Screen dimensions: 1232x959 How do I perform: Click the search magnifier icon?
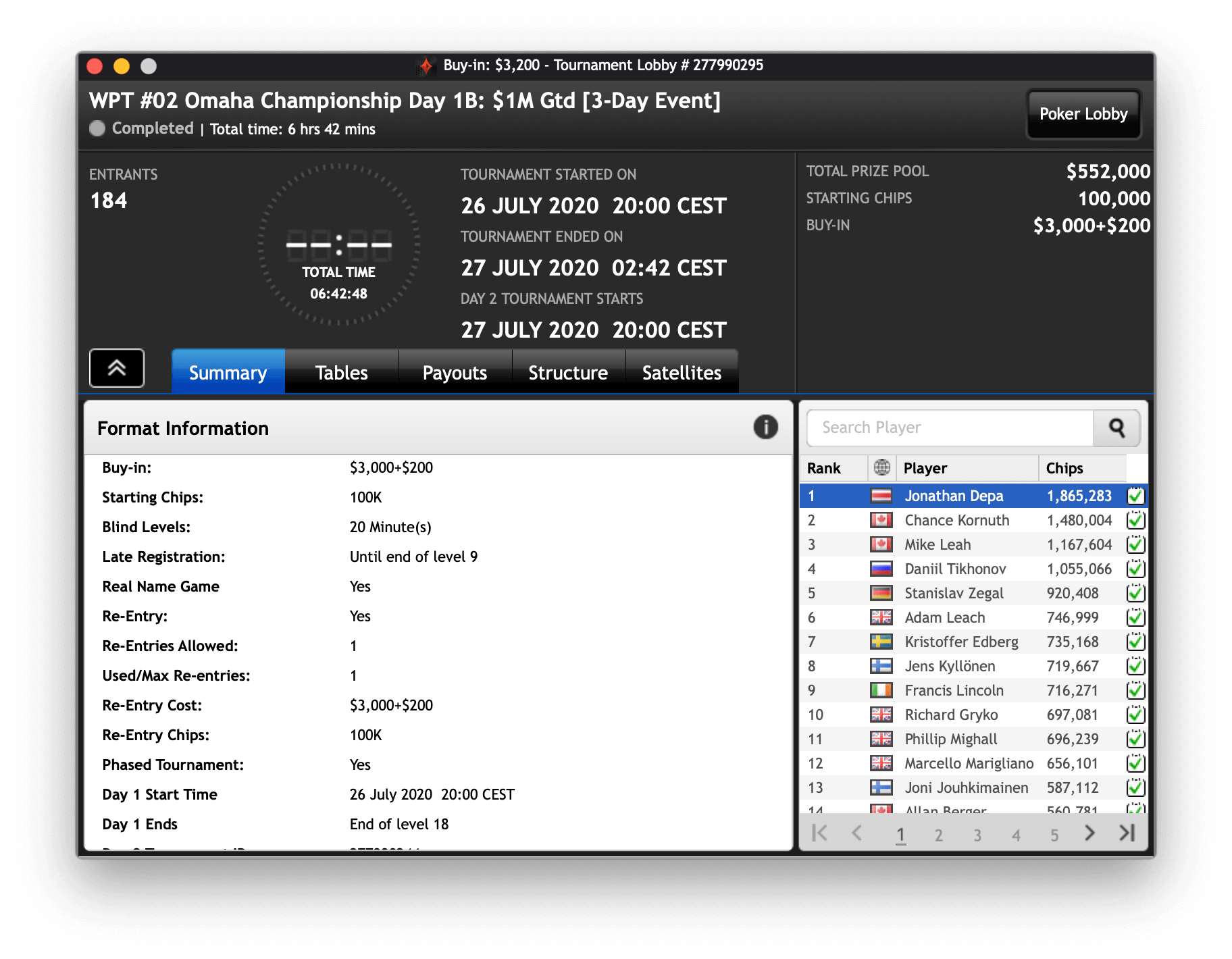[1116, 428]
